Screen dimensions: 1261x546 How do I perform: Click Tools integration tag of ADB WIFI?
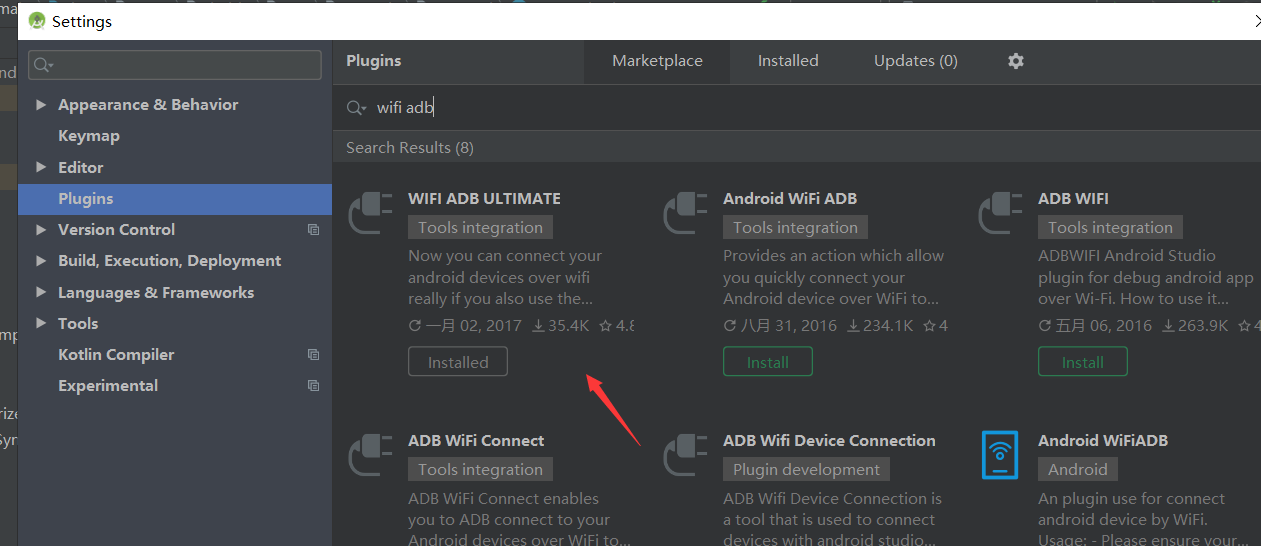tap(1110, 228)
